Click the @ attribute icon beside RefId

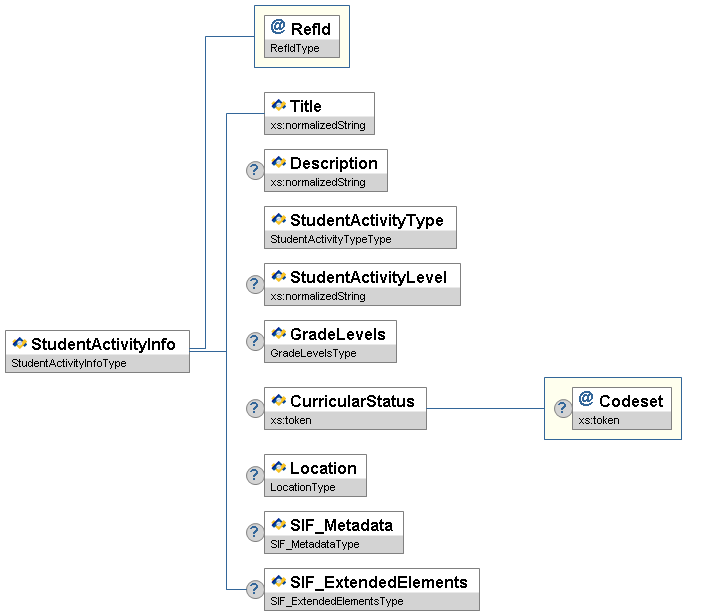click(x=278, y=28)
